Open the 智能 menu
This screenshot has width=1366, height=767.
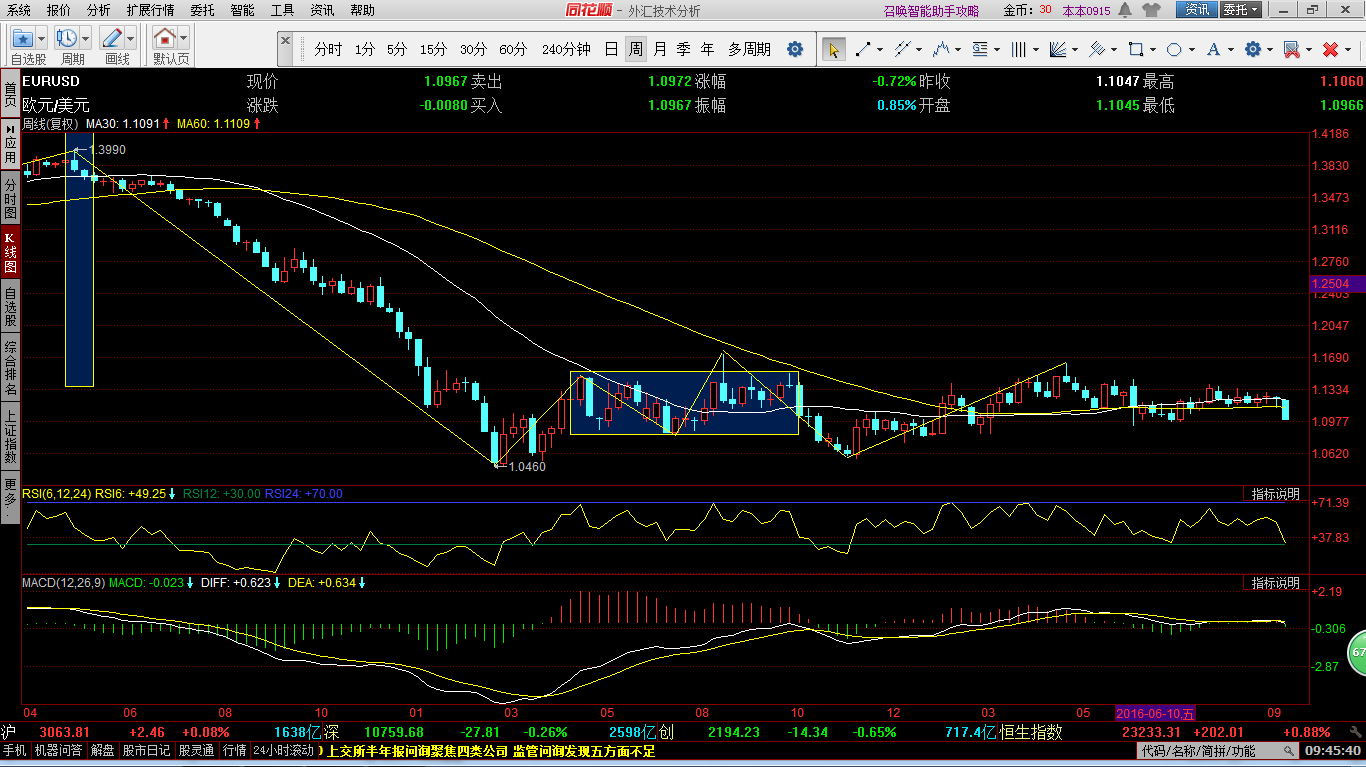(242, 10)
